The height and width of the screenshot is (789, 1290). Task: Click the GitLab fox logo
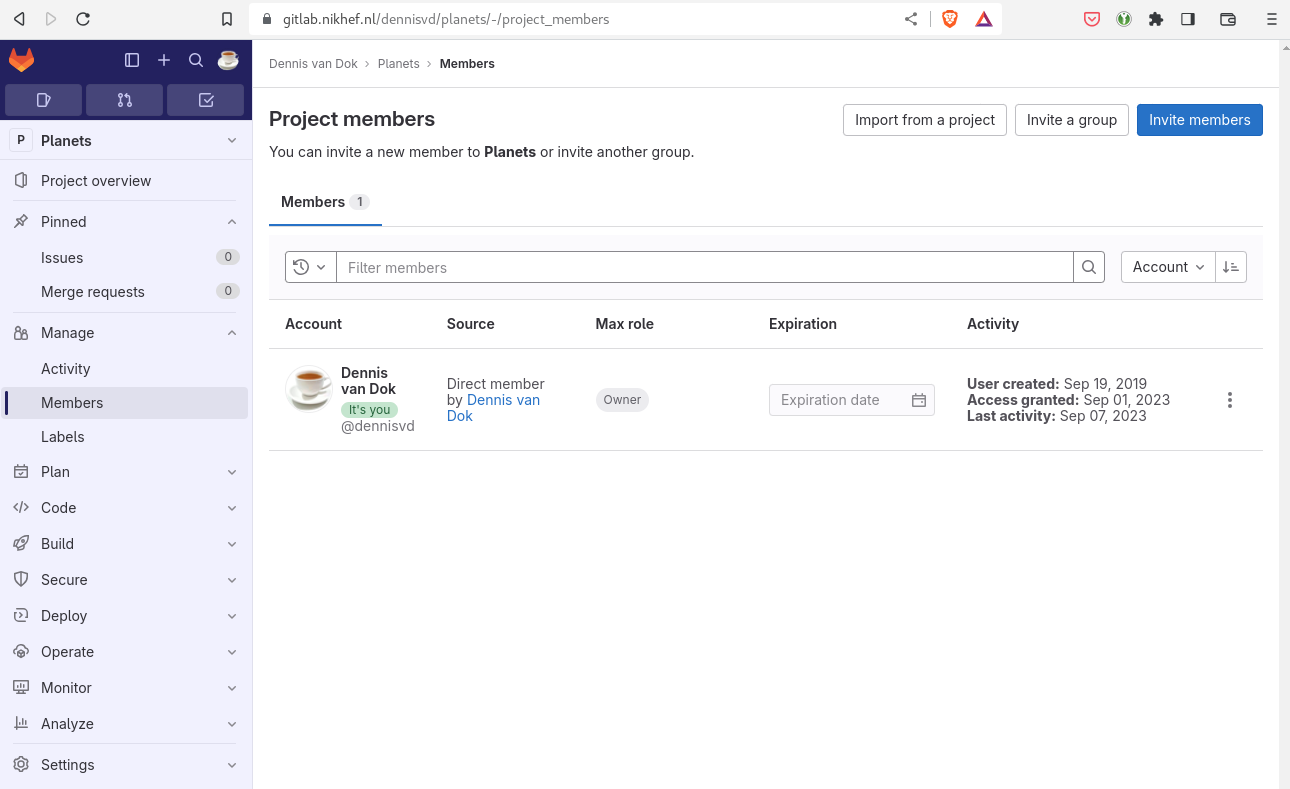tap(22, 60)
